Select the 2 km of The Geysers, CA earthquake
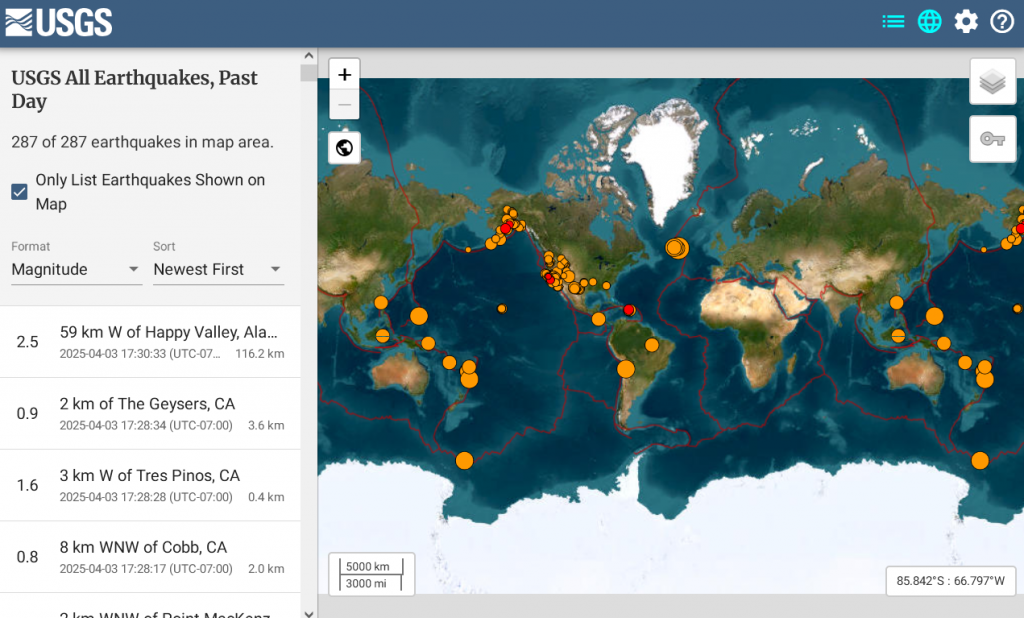 [150, 414]
